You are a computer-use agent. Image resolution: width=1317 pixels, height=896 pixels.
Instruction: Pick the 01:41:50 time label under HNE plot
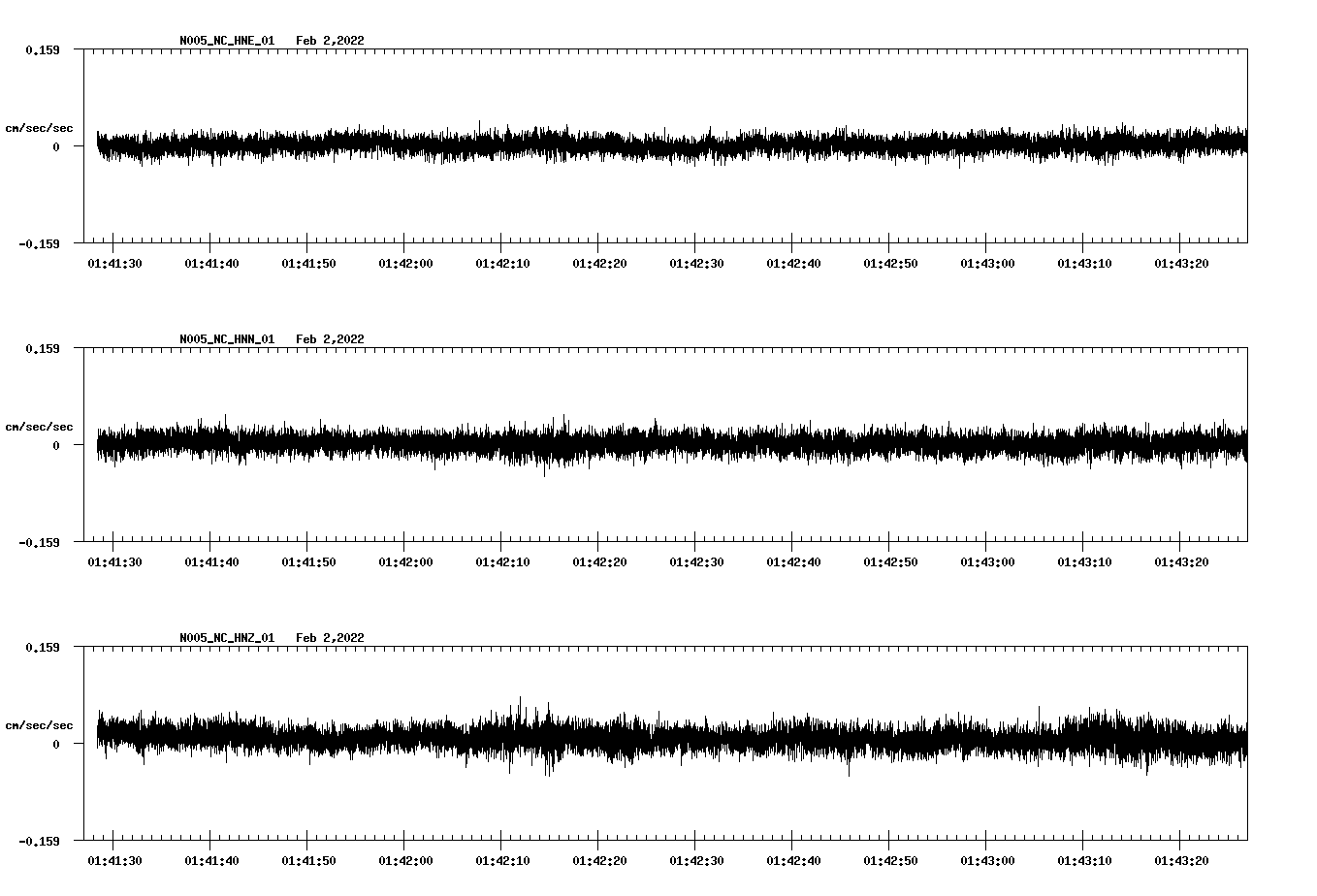click(308, 264)
